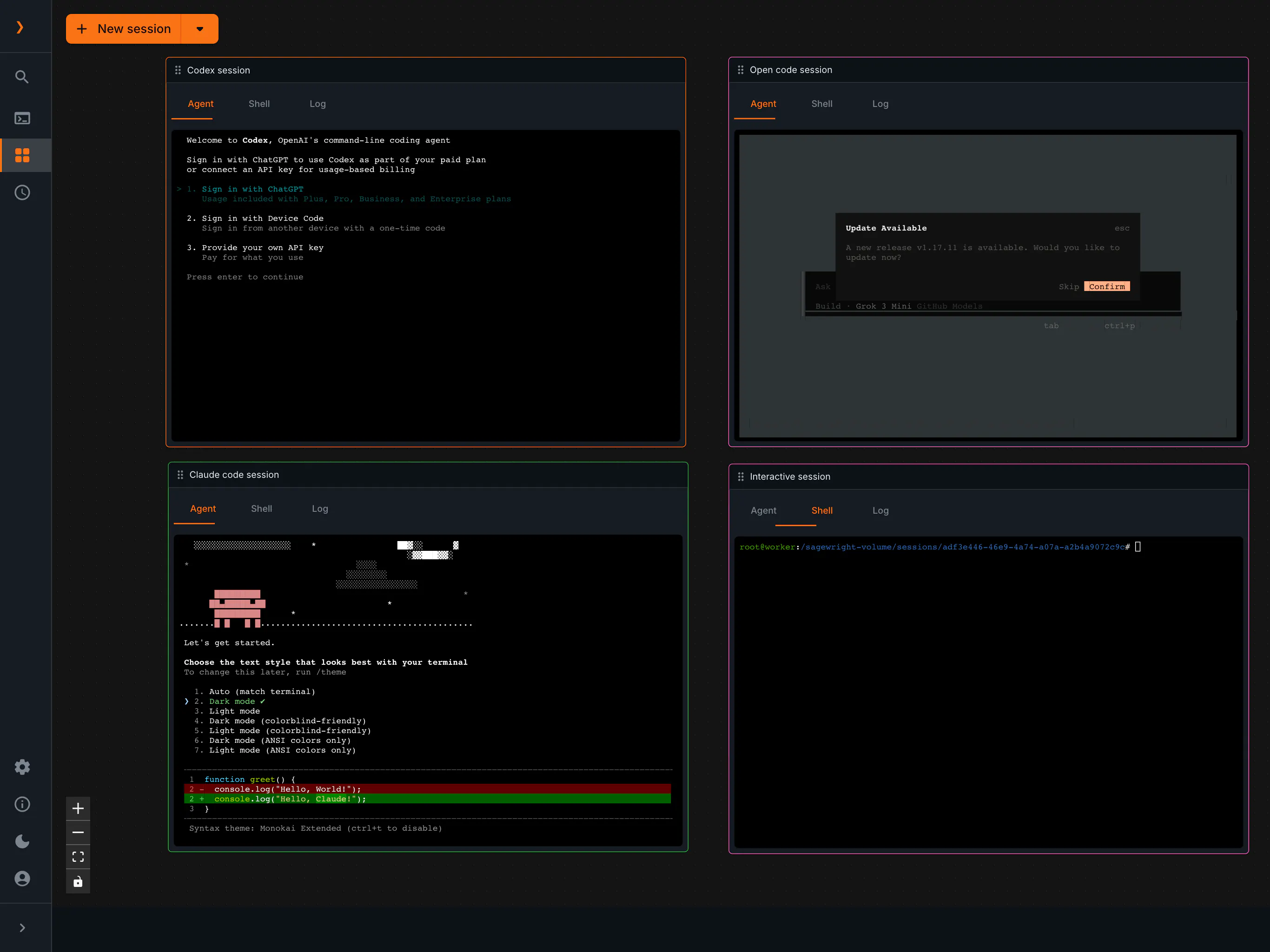Switch to Log tab in Codex session
Screen dimensions: 1270x952
[317, 104]
